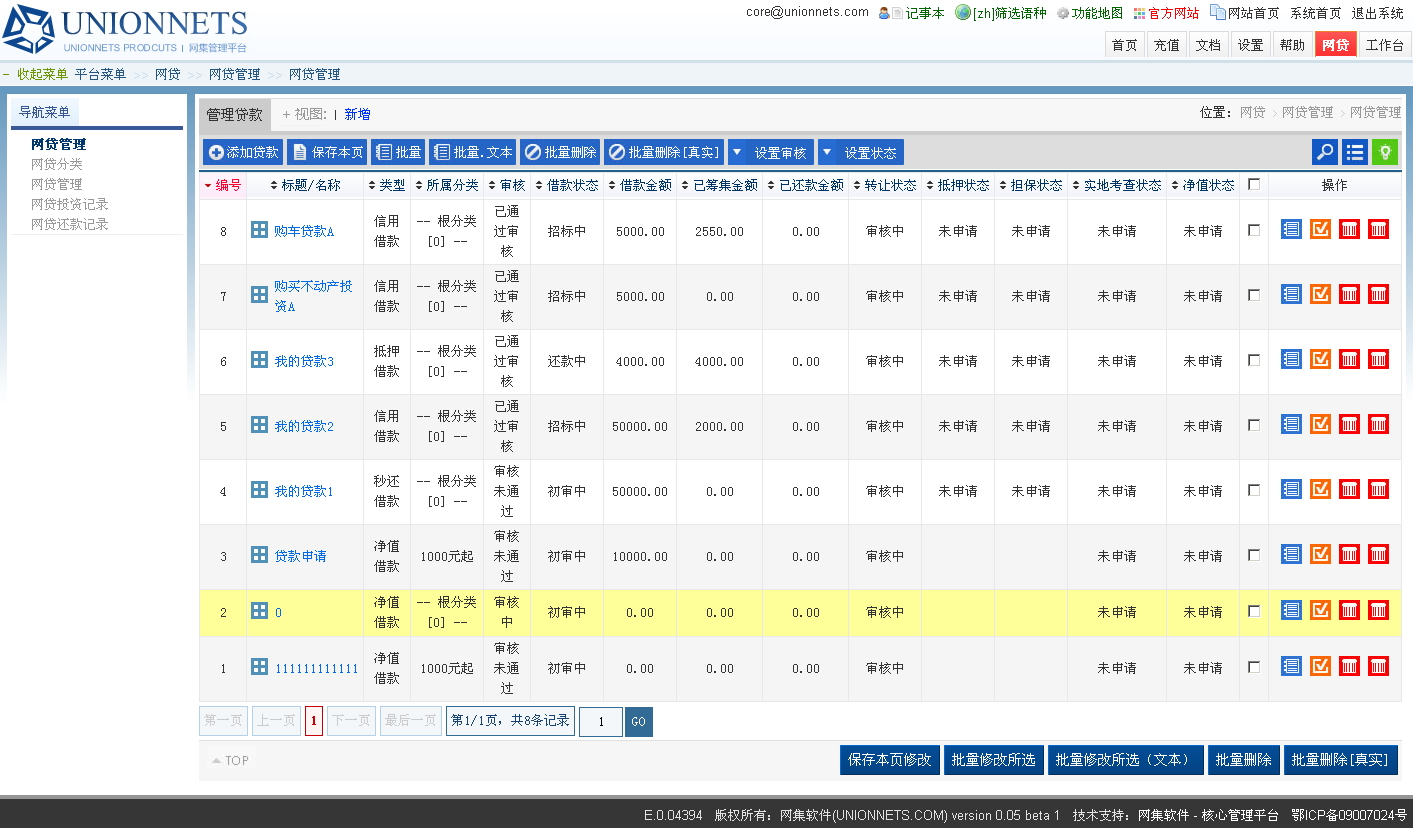1413x828 pixels.
Task: Click orange edit icon for 我的贷款3 row
Action: (x=1320, y=359)
